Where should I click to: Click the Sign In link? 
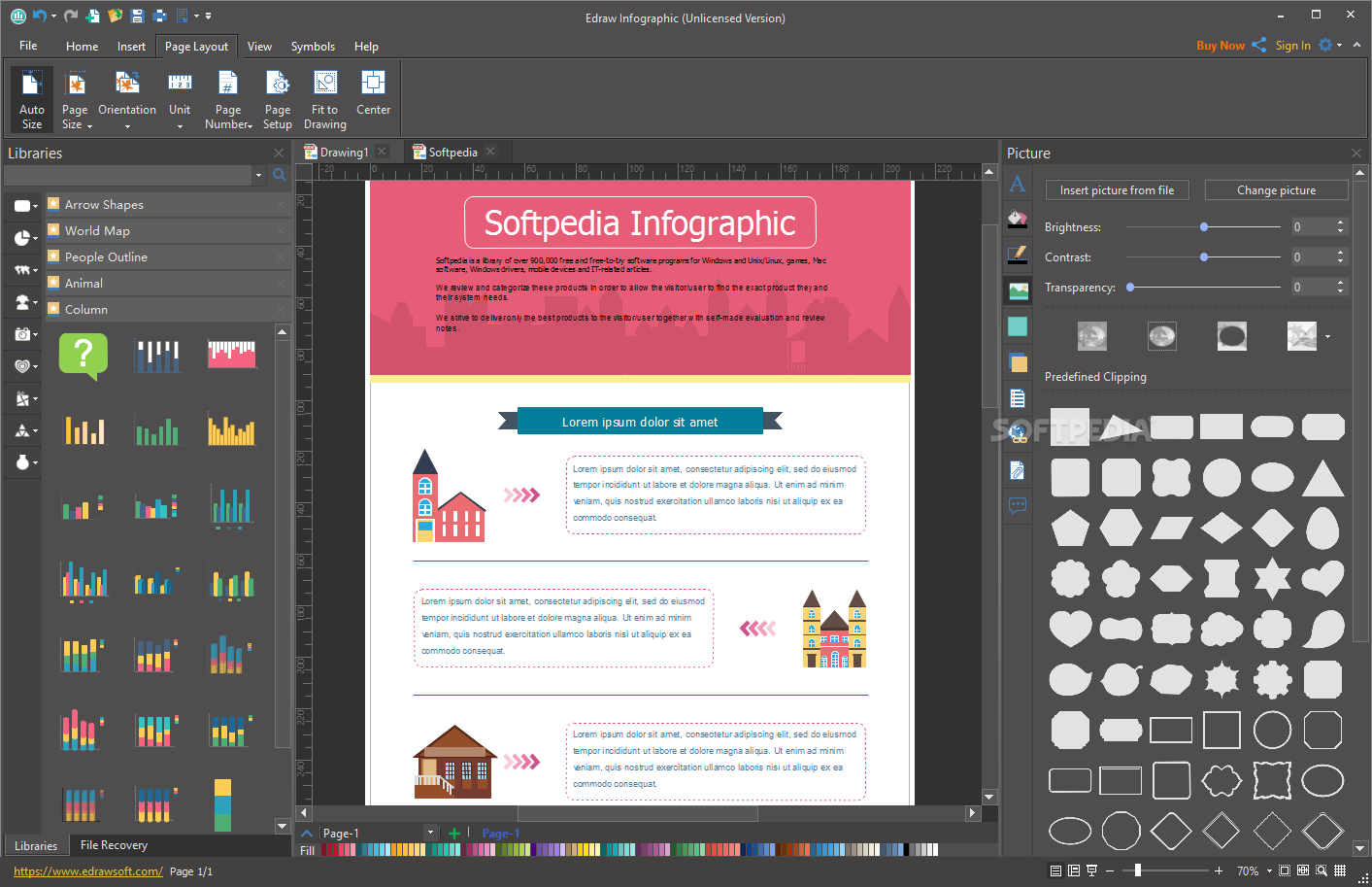(x=1292, y=46)
